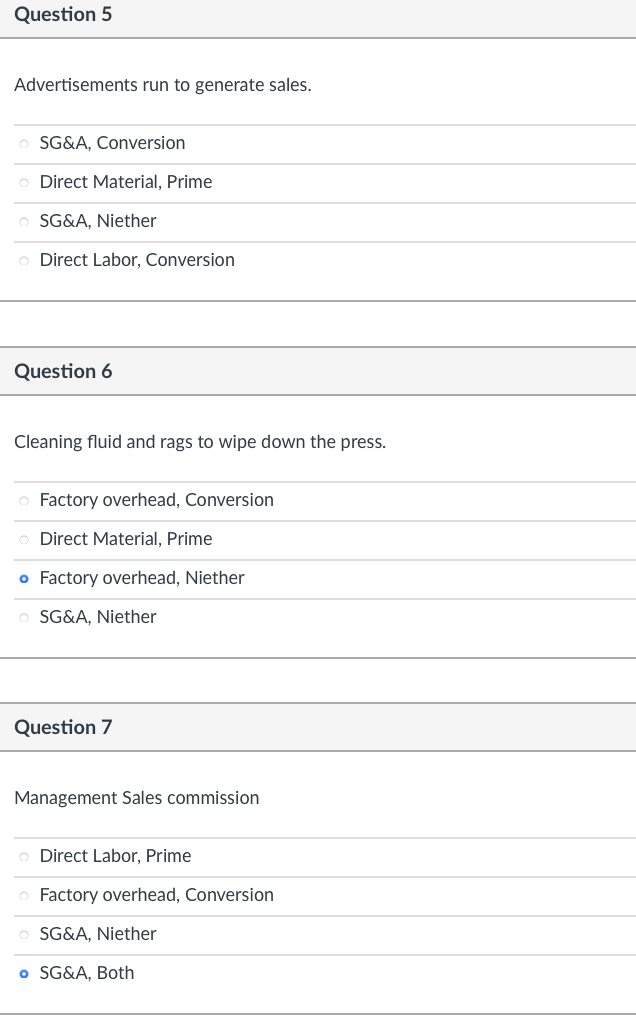The image size is (636, 1018).
Task: Select 'SG&A, Conversion' for Question 5
Action: pos(24,143)
